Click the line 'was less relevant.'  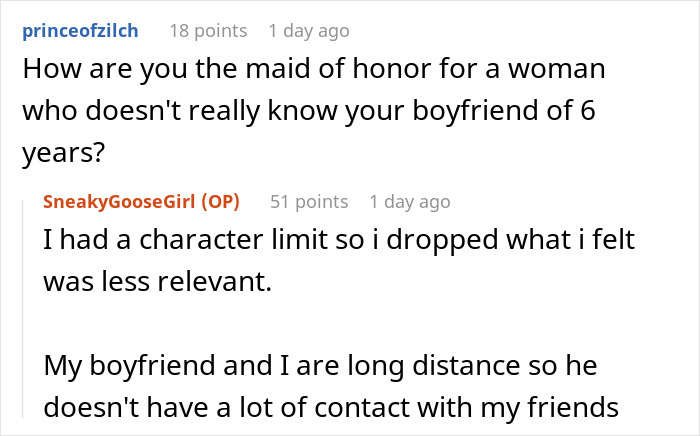[158, 282]
